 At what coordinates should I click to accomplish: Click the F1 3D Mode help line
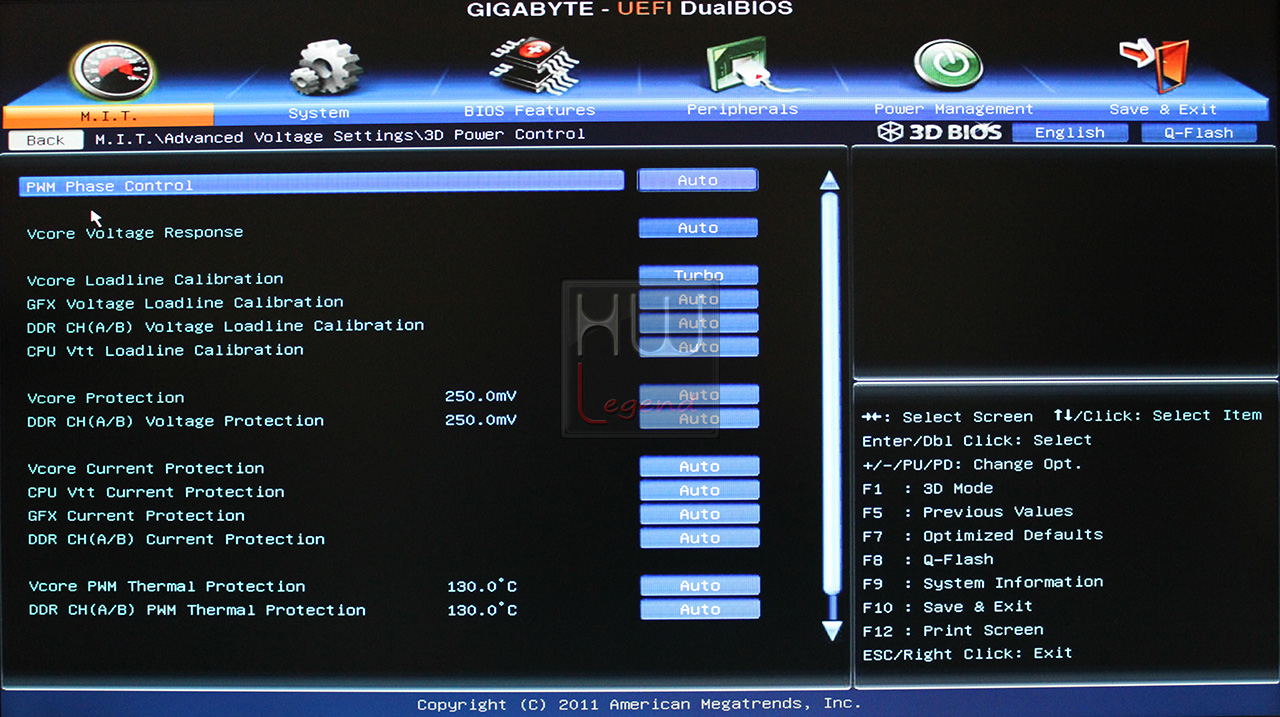(x=928, y=488)
